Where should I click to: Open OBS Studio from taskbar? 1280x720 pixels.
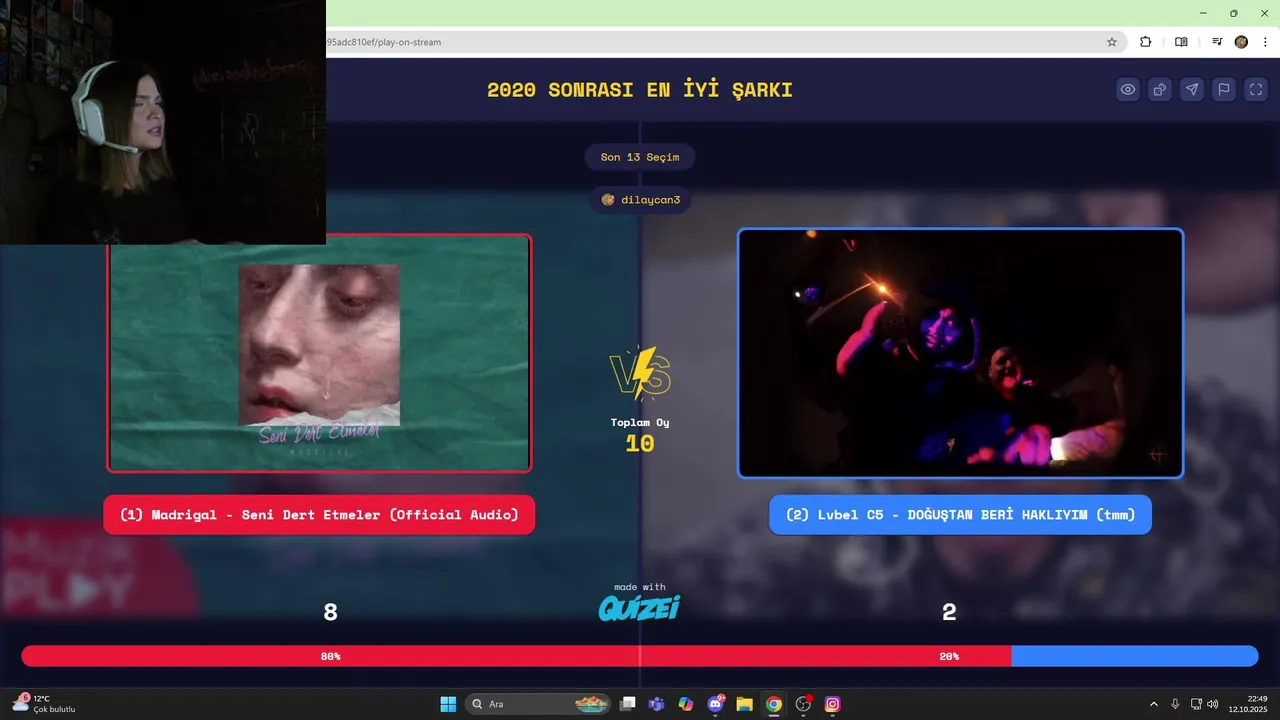[x=803, y=704]
